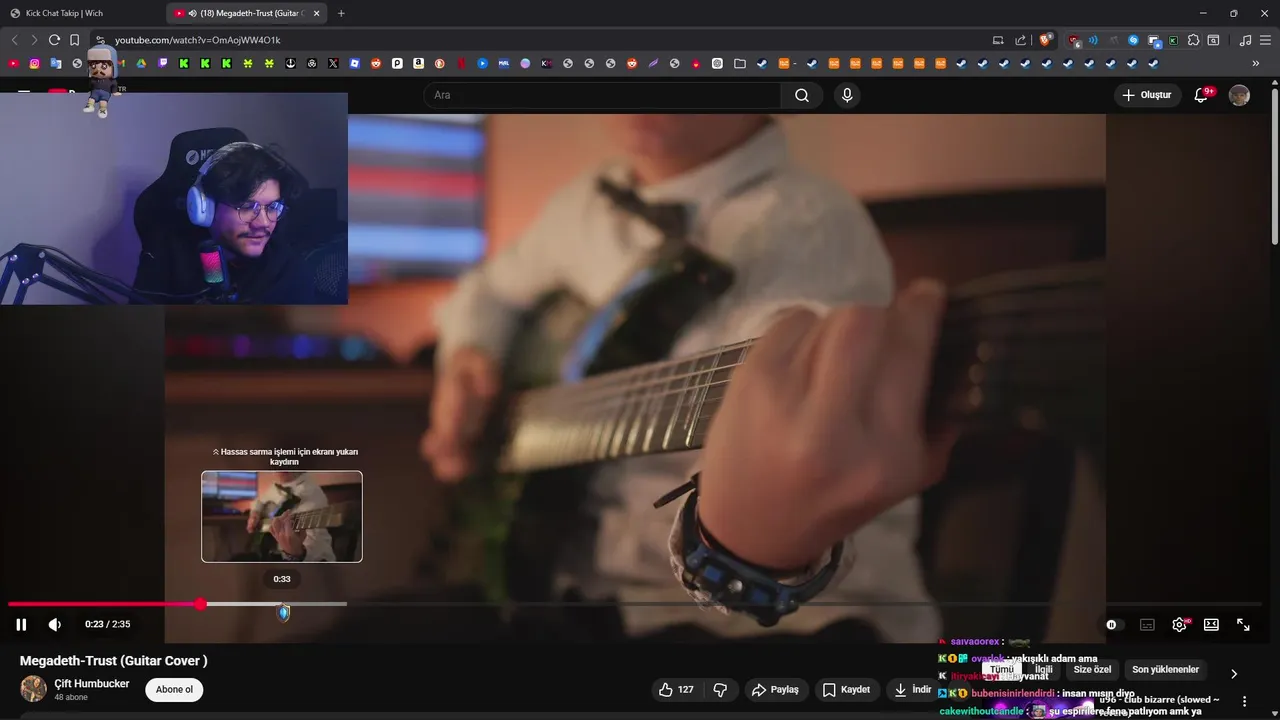Enter fullscreen mode
The width and height of the screenshot is (1280, 720).
click(1243, 624)
